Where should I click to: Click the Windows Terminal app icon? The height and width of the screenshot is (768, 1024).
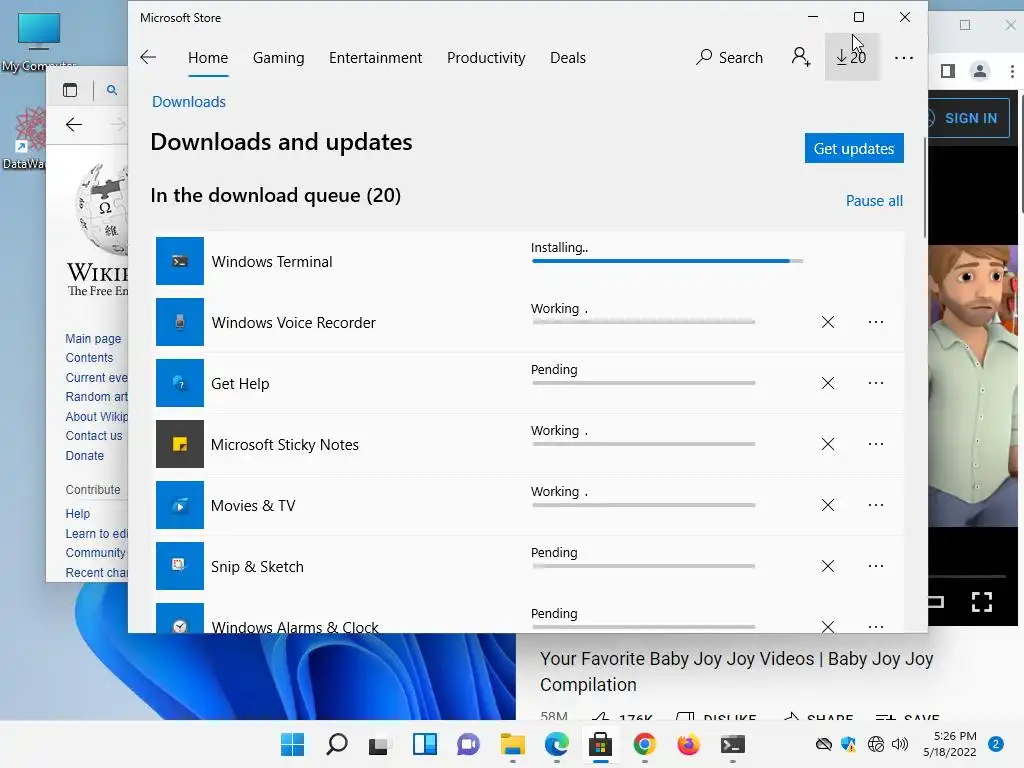(180, 261)
